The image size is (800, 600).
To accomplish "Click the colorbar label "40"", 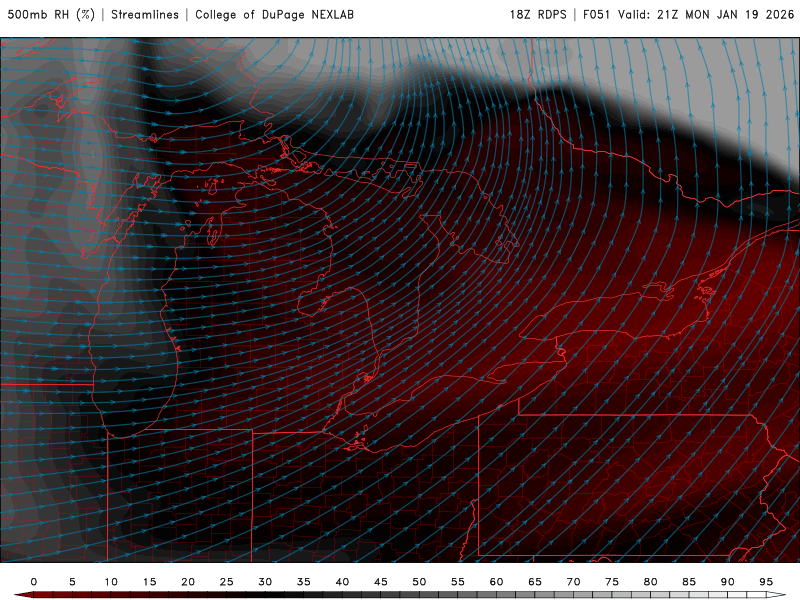I will 342,582.
